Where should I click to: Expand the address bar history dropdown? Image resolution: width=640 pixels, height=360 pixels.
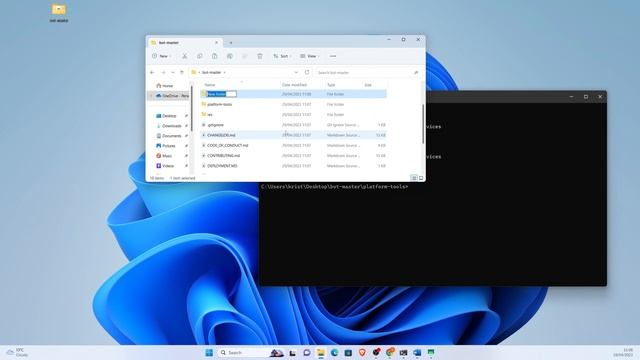pyautogui.click(x=296, y=72)
